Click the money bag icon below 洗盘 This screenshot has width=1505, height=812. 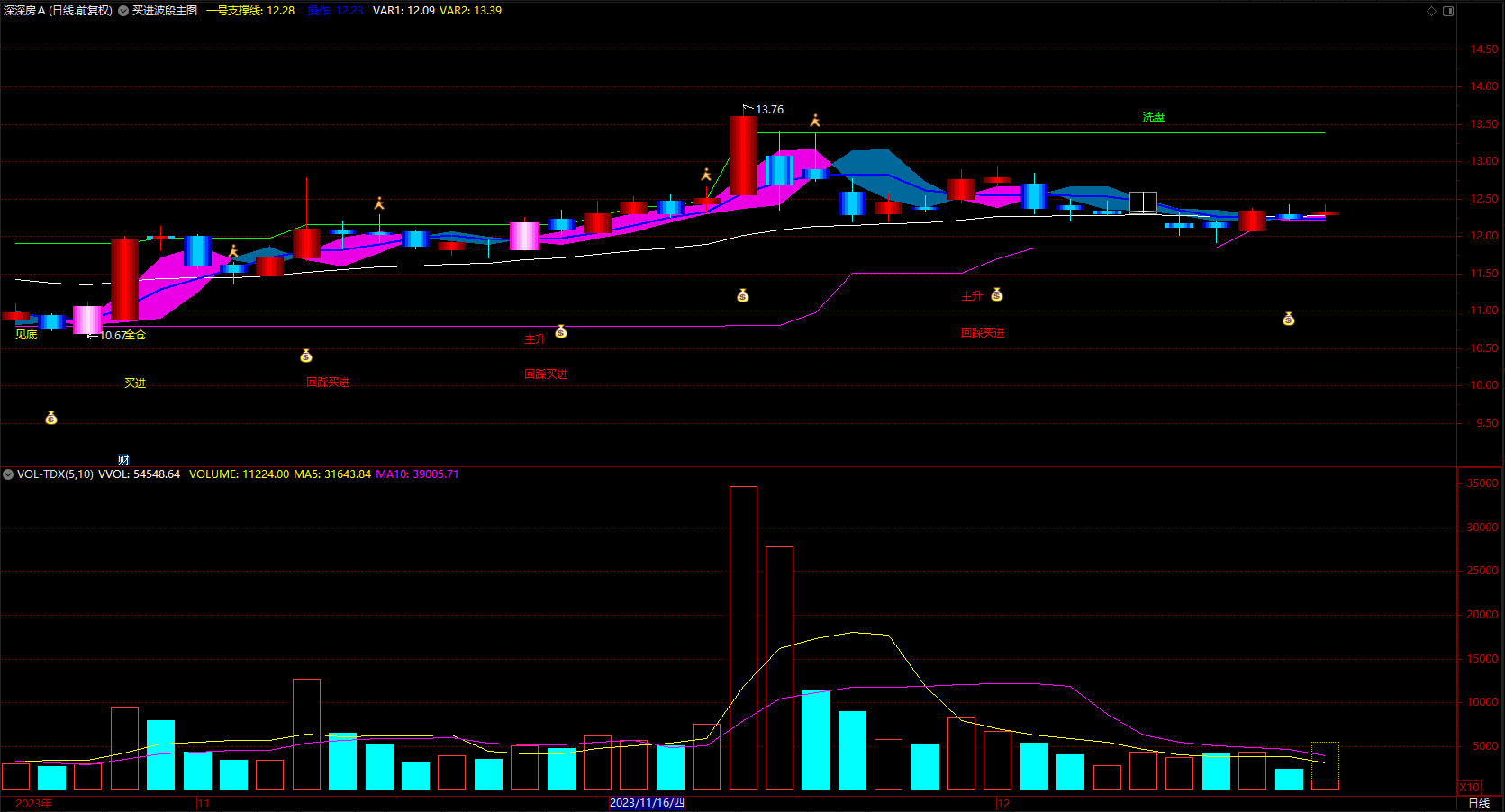(x=1289, y=319)
